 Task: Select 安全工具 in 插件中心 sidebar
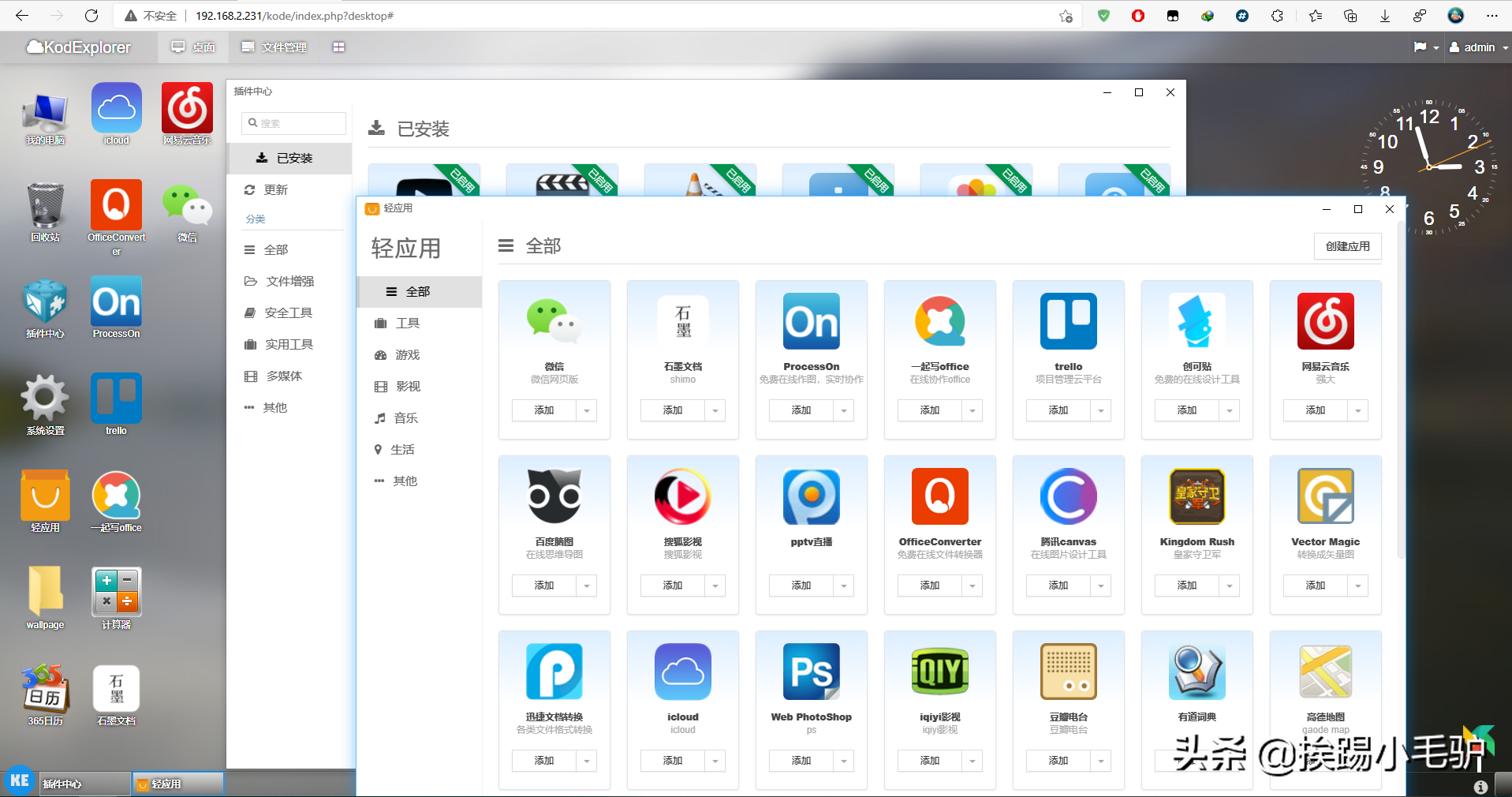click(289, 313)
